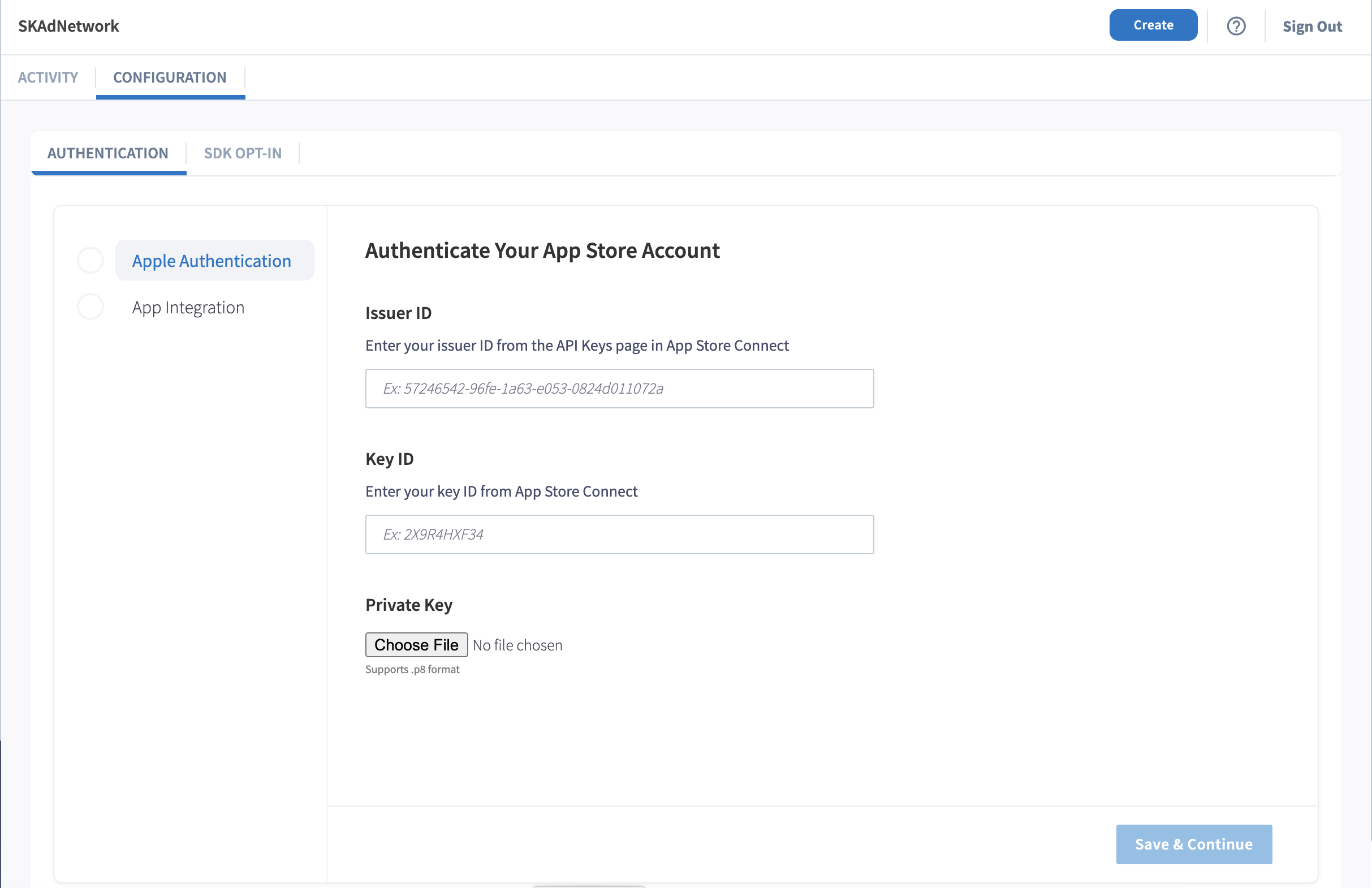This screenshot has width=1372, height=888.
Task: Click the blue Create button
Action: [x=1153, y=25]
